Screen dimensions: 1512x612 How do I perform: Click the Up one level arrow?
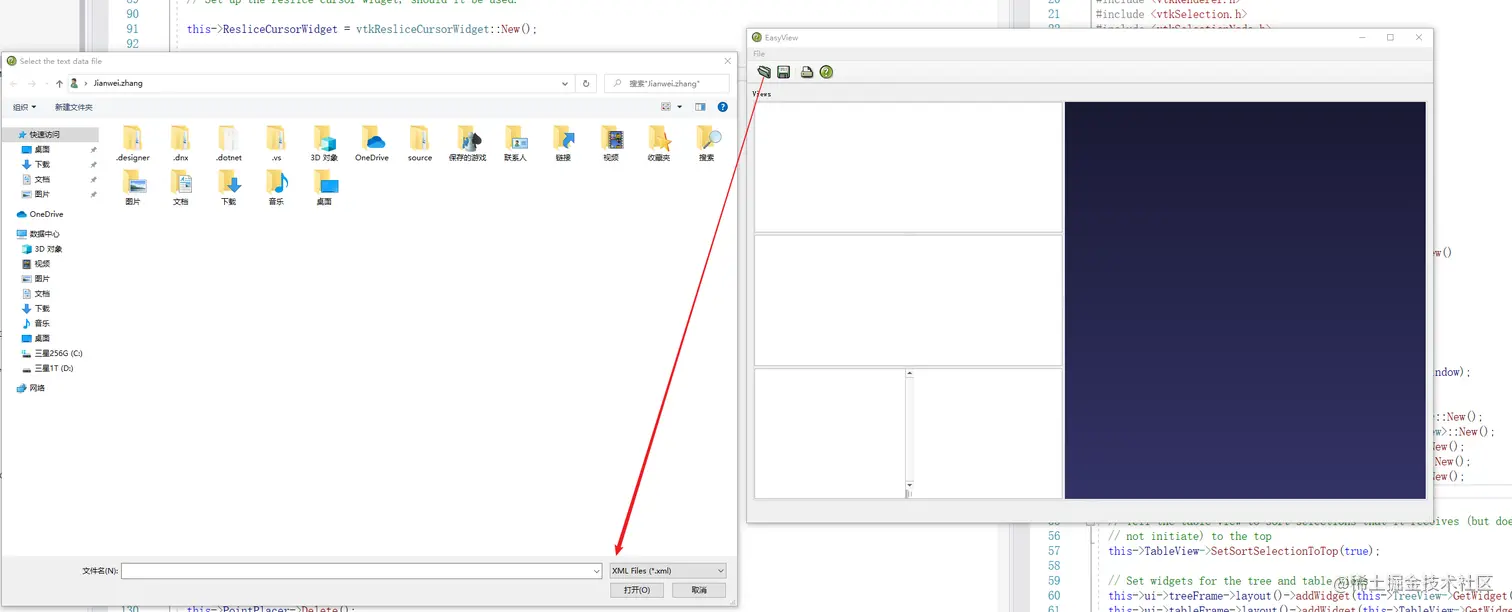60,84
